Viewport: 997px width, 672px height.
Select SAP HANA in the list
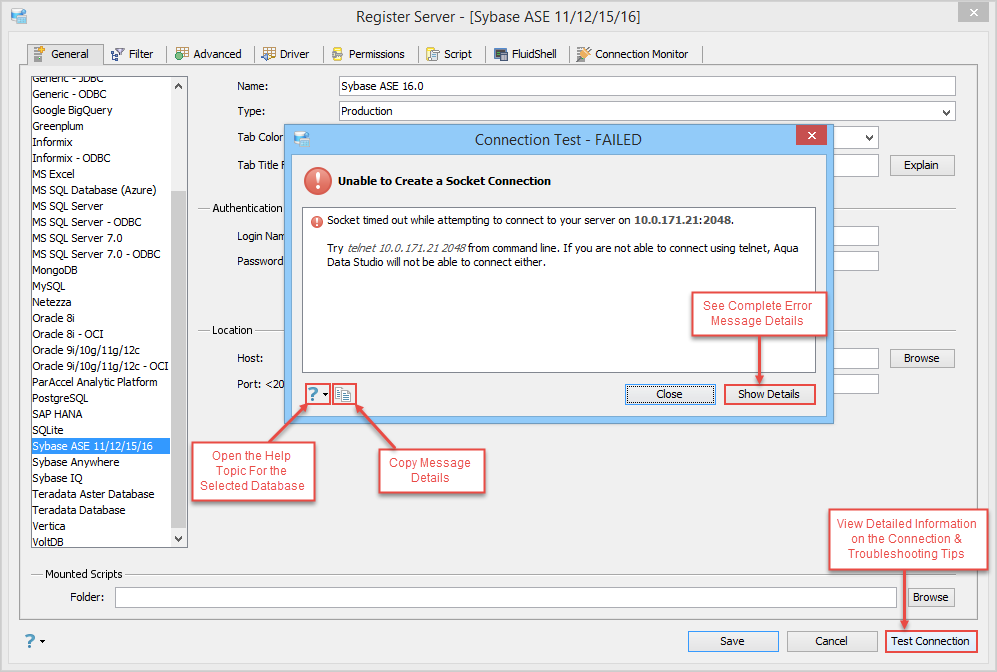[x=57, y=414]
